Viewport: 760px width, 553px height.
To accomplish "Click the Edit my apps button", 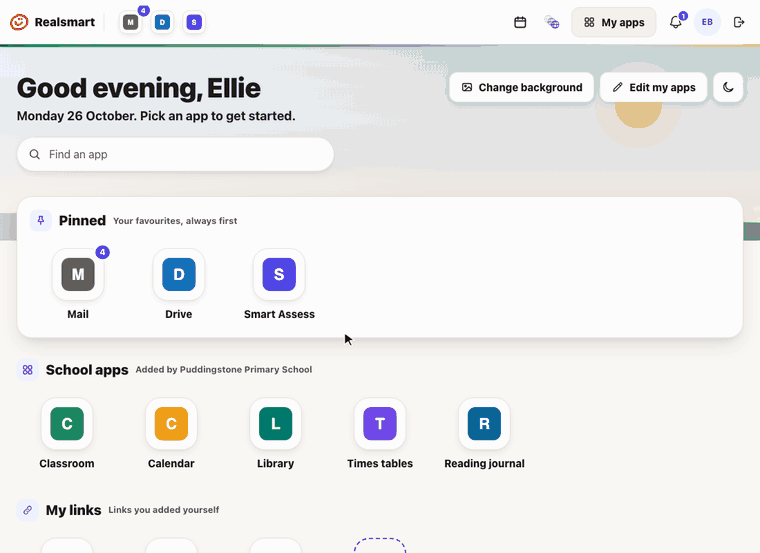I will tap(653, 87).
